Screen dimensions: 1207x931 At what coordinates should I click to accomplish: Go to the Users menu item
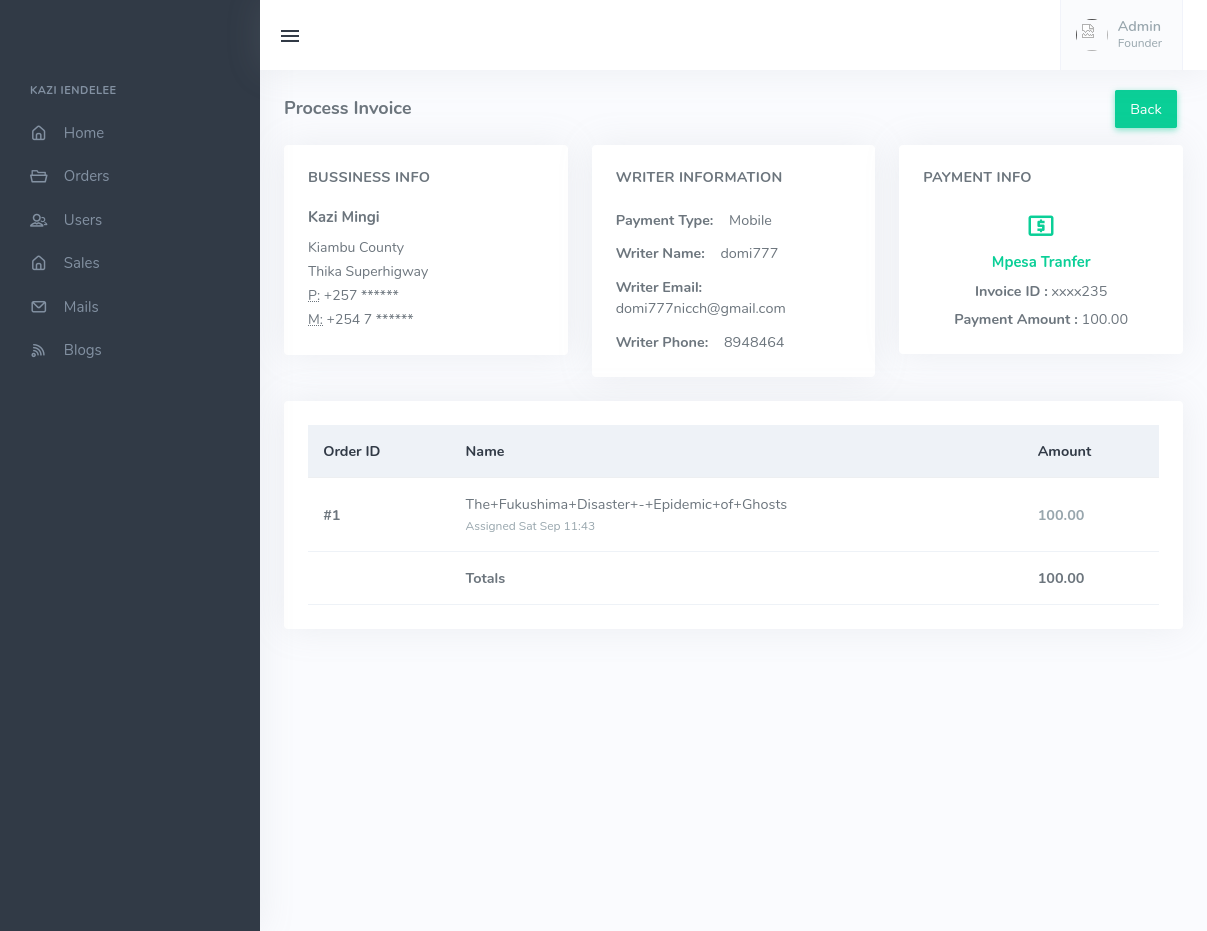pos(83,220)
